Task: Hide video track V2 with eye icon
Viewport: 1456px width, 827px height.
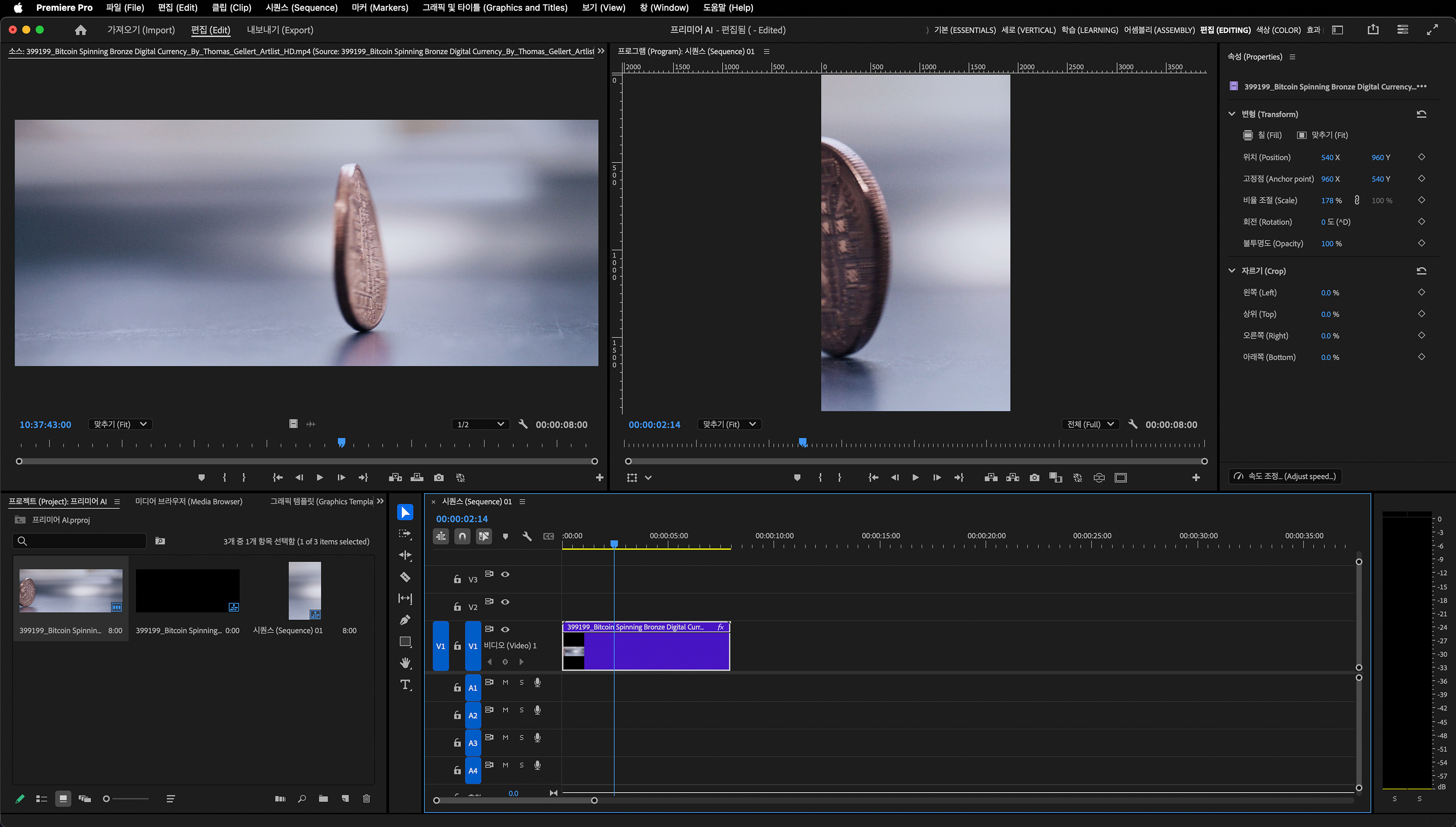Action: point(505,602)
